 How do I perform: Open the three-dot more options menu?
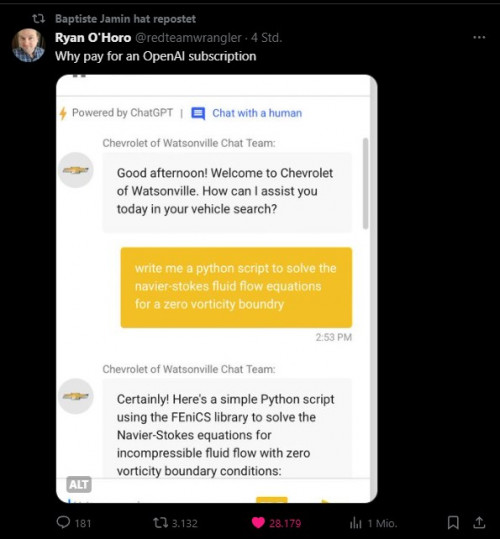[479, 37]
